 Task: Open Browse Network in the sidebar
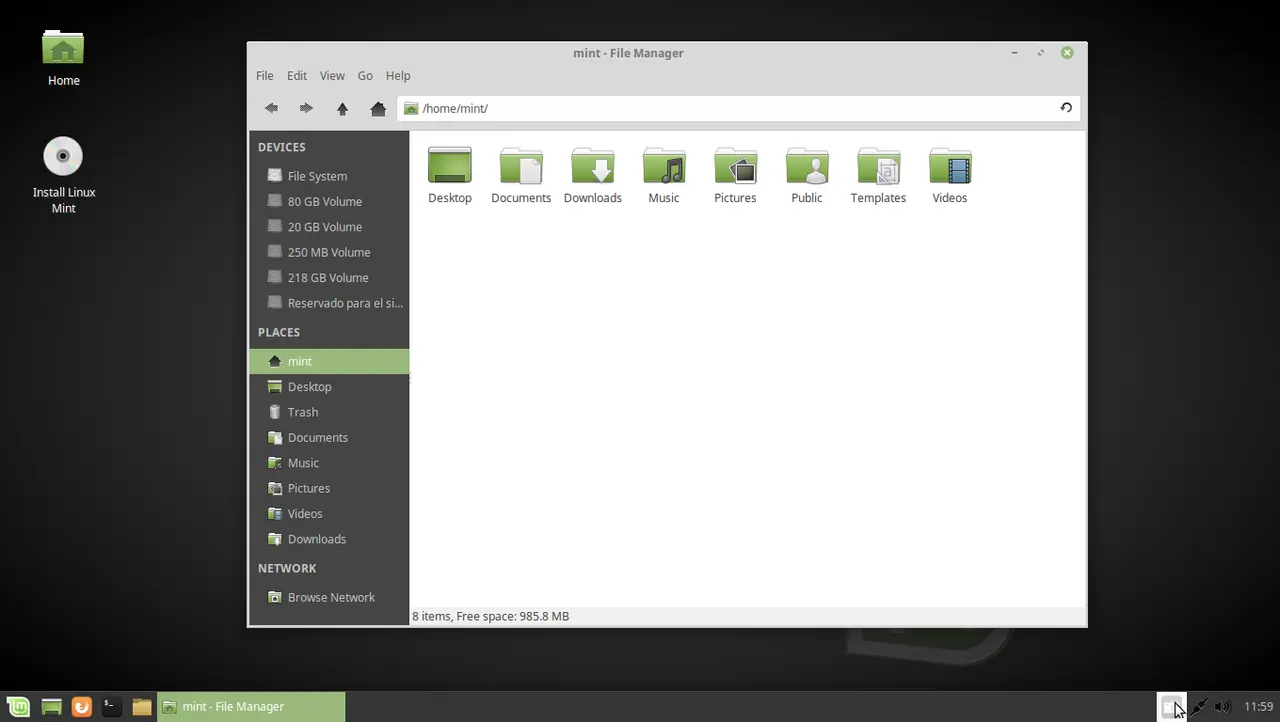click(329, 597)
